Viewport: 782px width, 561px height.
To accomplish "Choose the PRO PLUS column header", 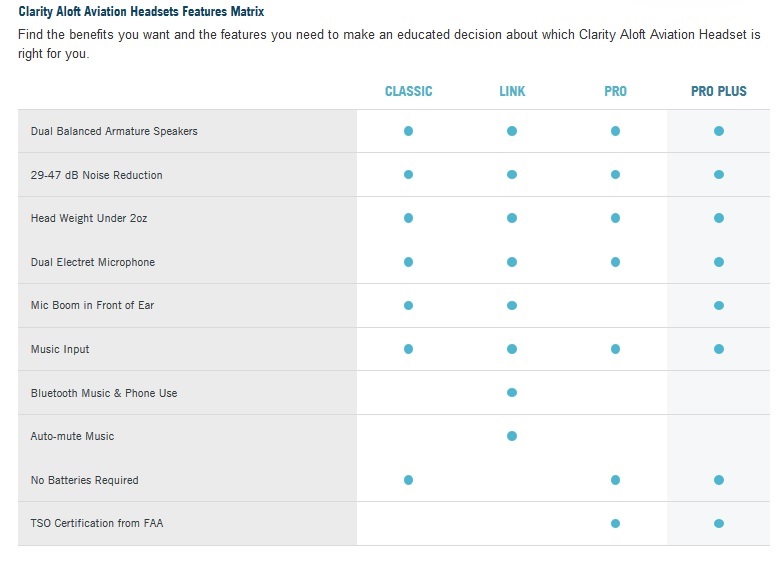I will point(719,91).
